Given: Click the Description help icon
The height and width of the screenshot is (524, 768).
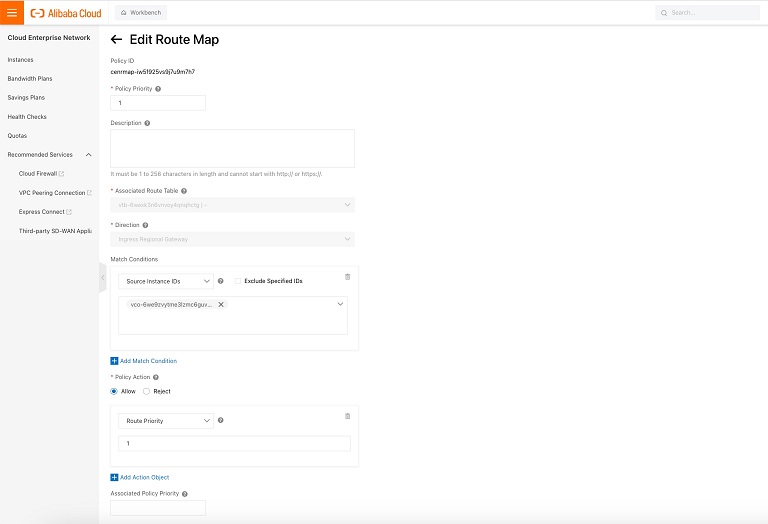Looking at the screenshot, I should click(148, 123).
